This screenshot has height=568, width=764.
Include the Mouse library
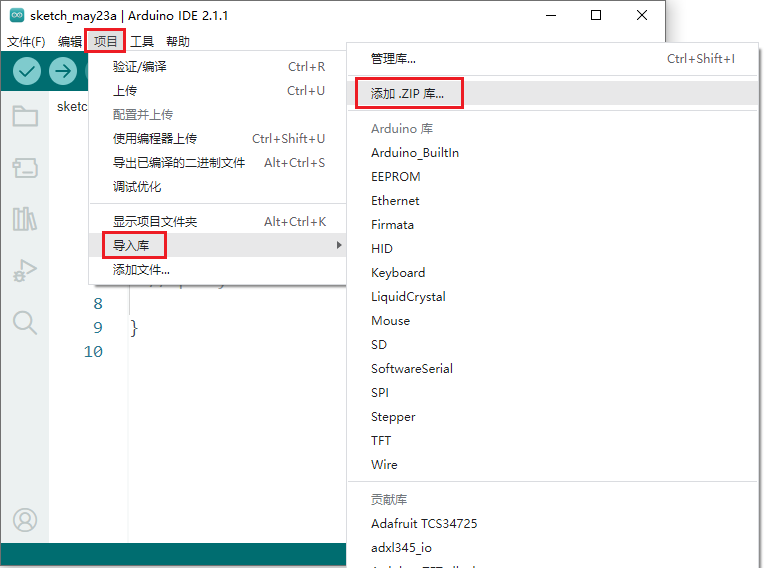pos(553,321)
